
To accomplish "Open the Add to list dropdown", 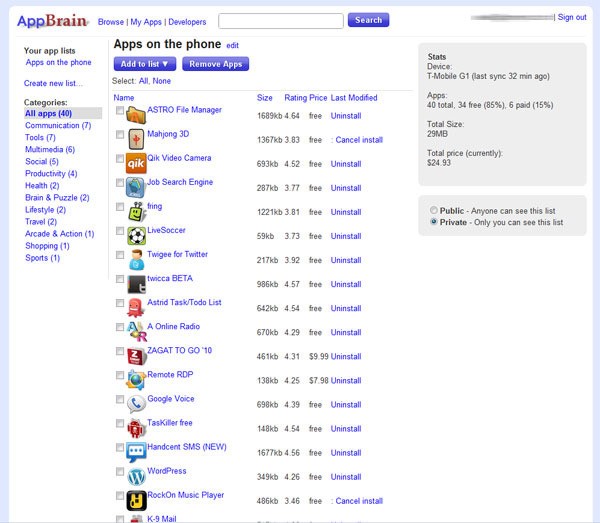I will click(145, 64).
